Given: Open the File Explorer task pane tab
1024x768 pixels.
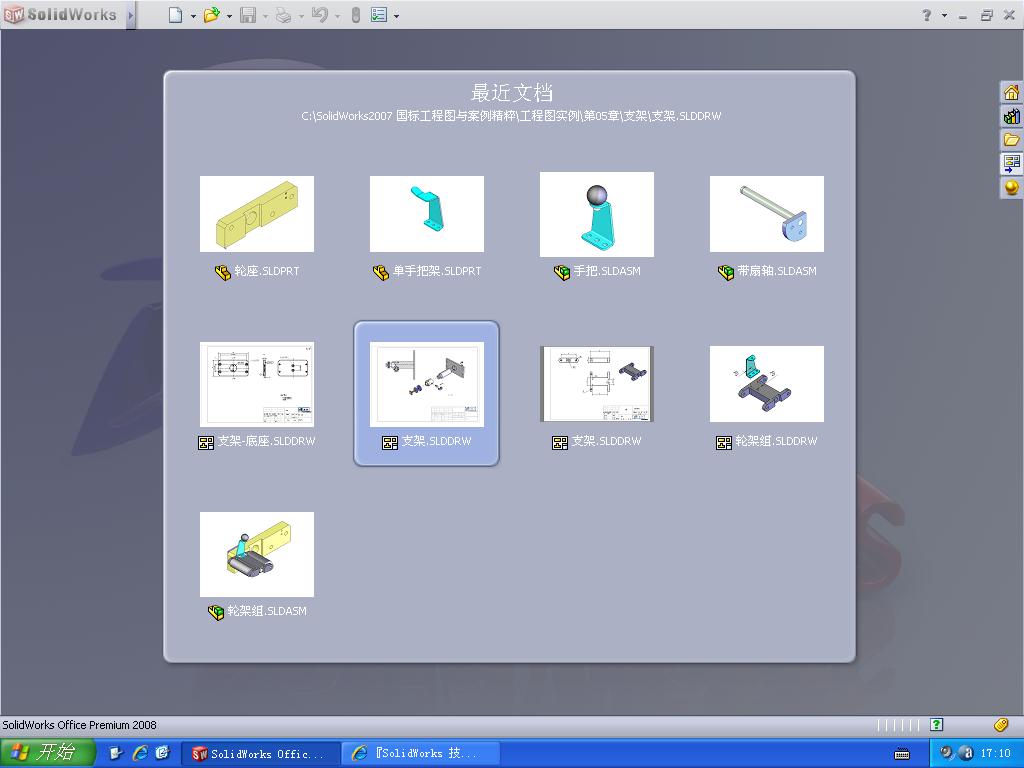Looking at the screenshot, I should pos(1011,140).
